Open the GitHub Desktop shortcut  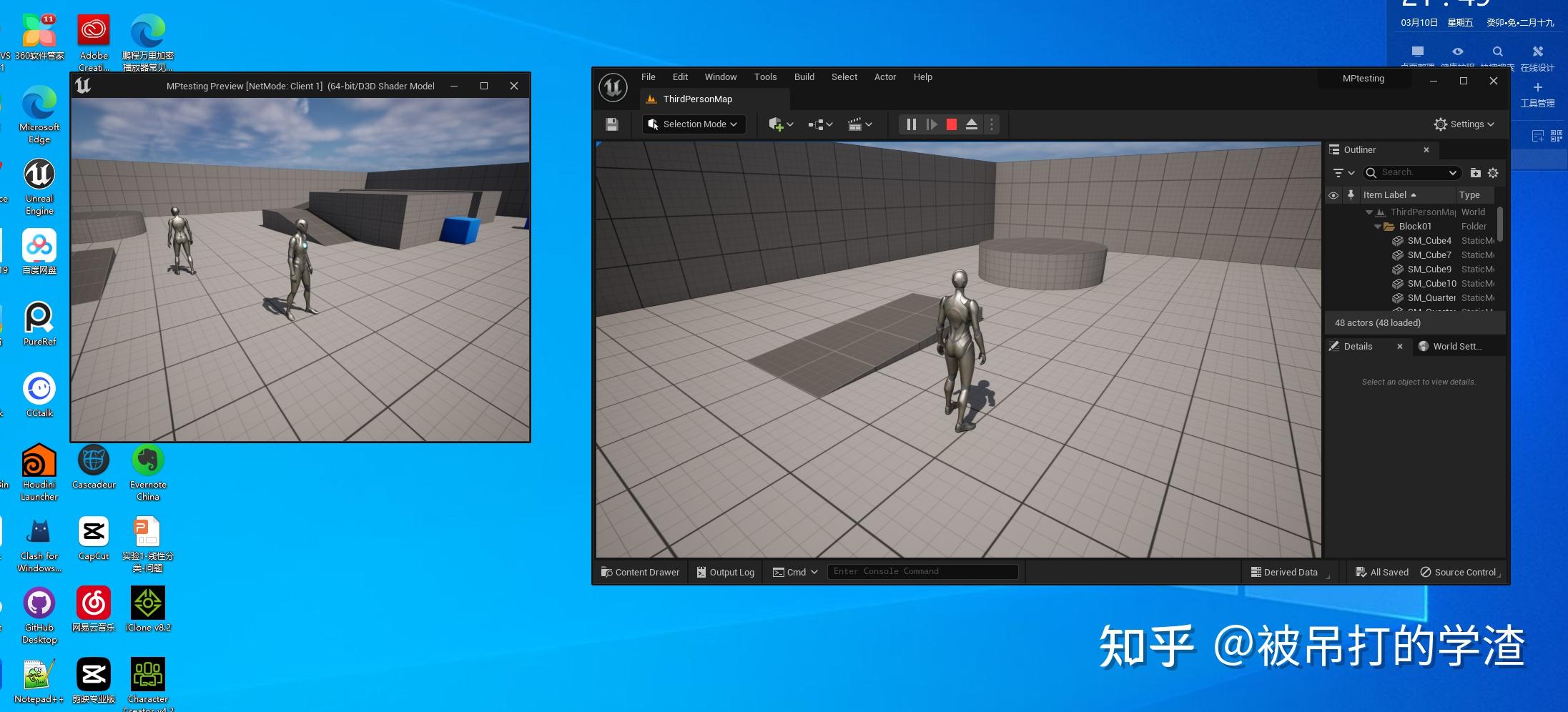(x=39, y=615)
